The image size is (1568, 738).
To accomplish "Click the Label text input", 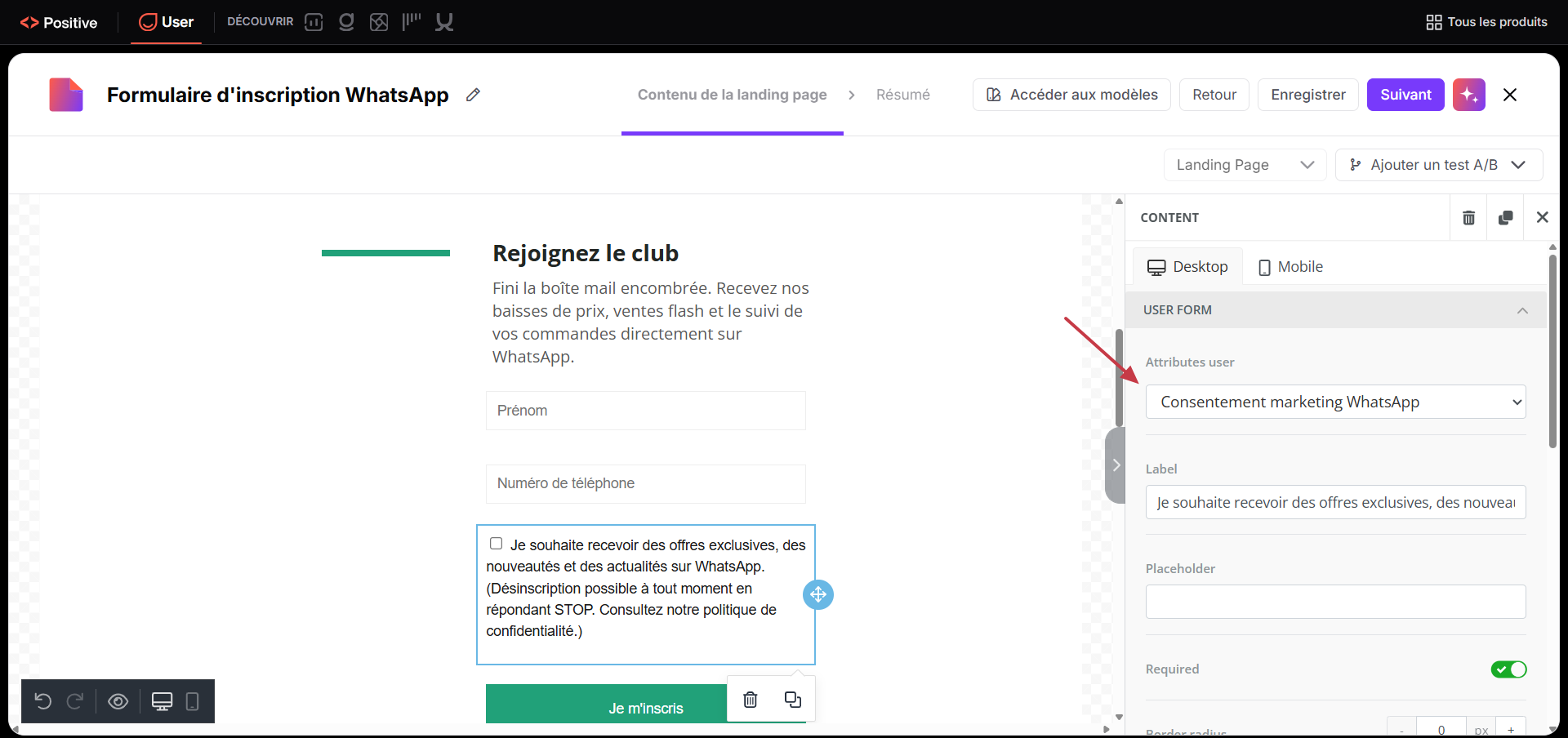I will click(x=1335, y=502).
